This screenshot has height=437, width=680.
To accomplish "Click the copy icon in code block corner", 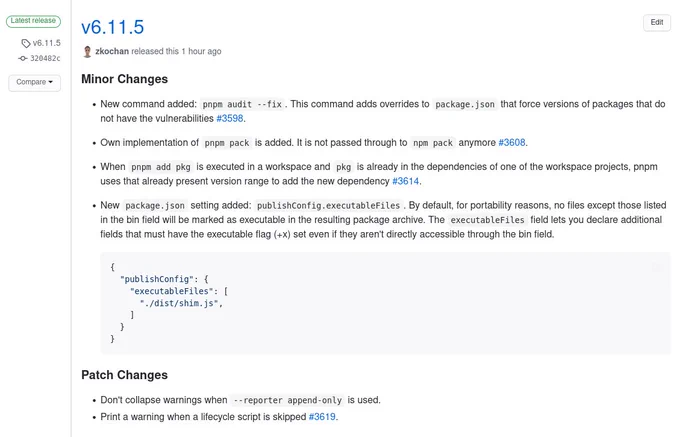I will point(657,267).
